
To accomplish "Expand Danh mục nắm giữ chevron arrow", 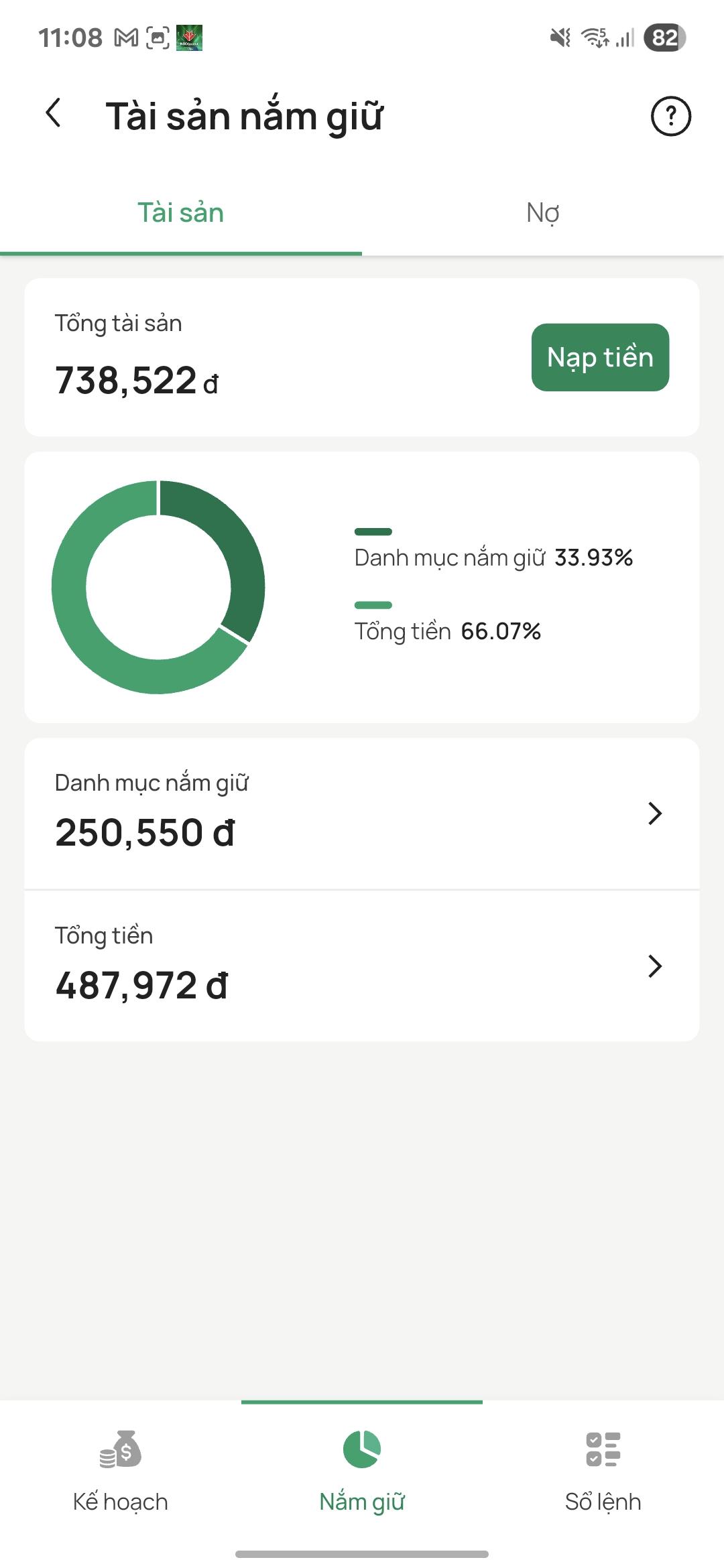I will click(655, 813).
